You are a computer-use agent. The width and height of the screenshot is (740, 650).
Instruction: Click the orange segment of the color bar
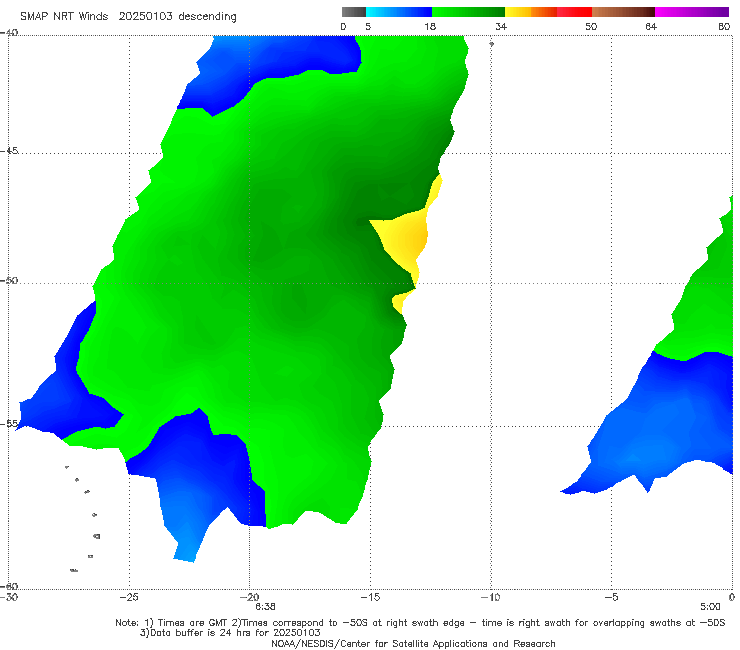tap(544, 12)
